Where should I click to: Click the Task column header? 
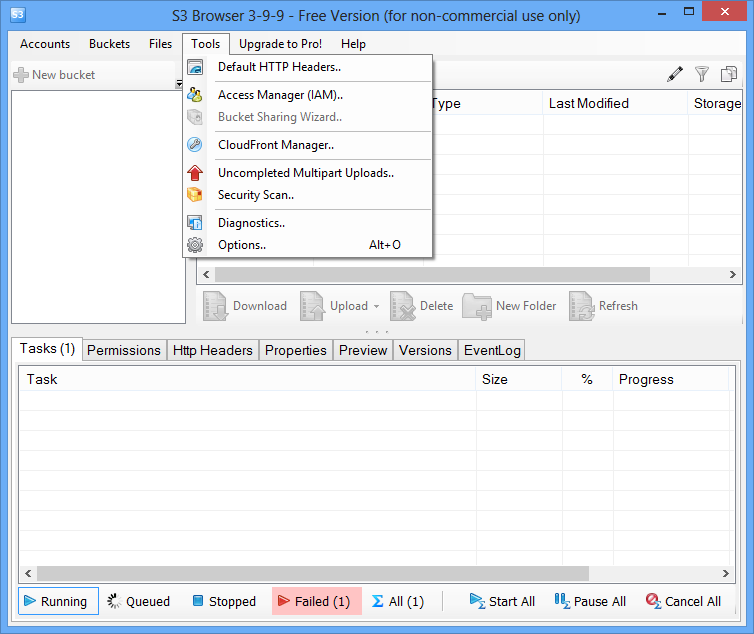[x=247, y=379]
